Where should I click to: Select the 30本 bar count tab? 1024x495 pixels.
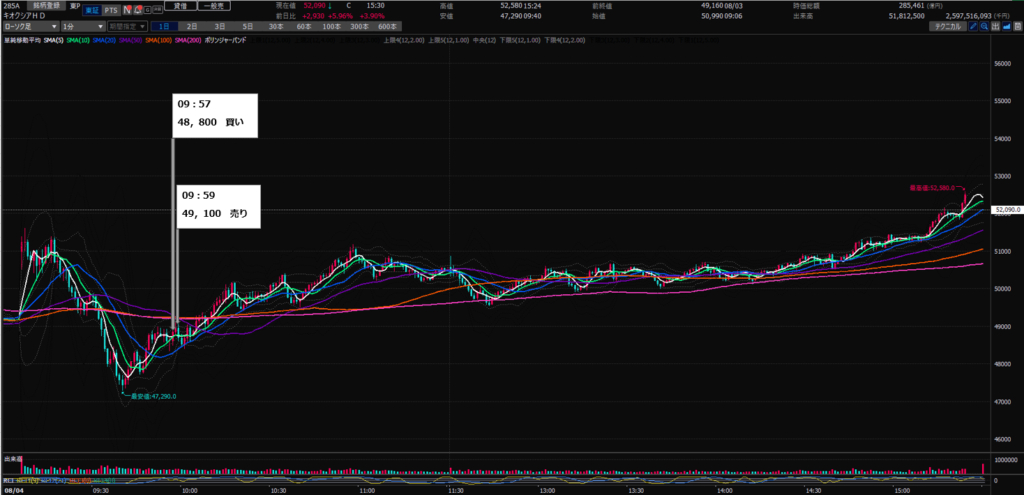(276, 26)
